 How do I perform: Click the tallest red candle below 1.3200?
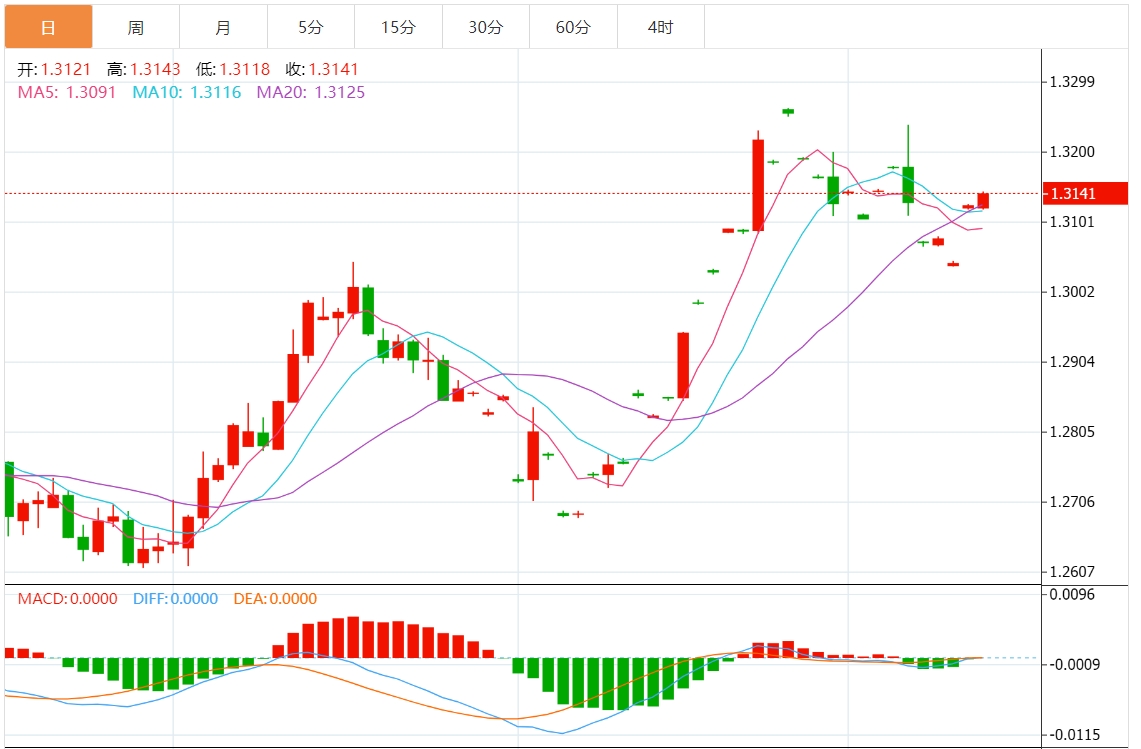(758, 185)
